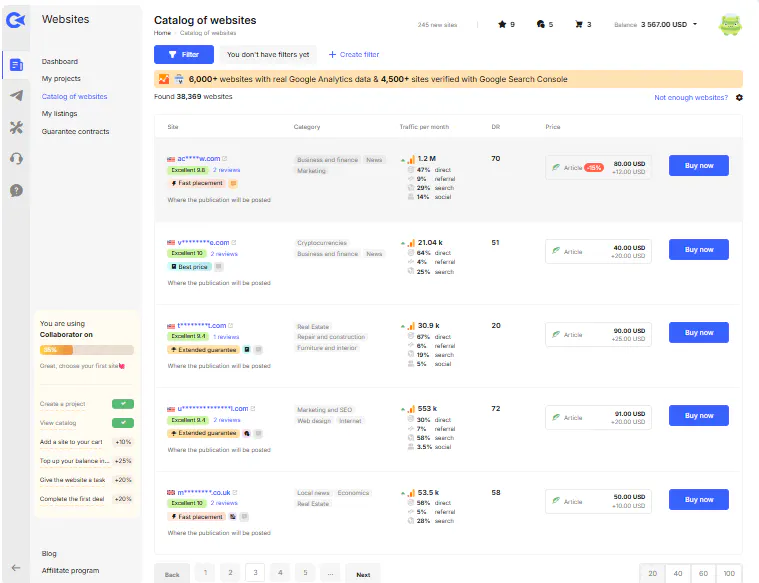This screenshot has width=759, height=583.
Task: Sort by the DR column header
Action: pyautogui.click(x=496, y=126)
